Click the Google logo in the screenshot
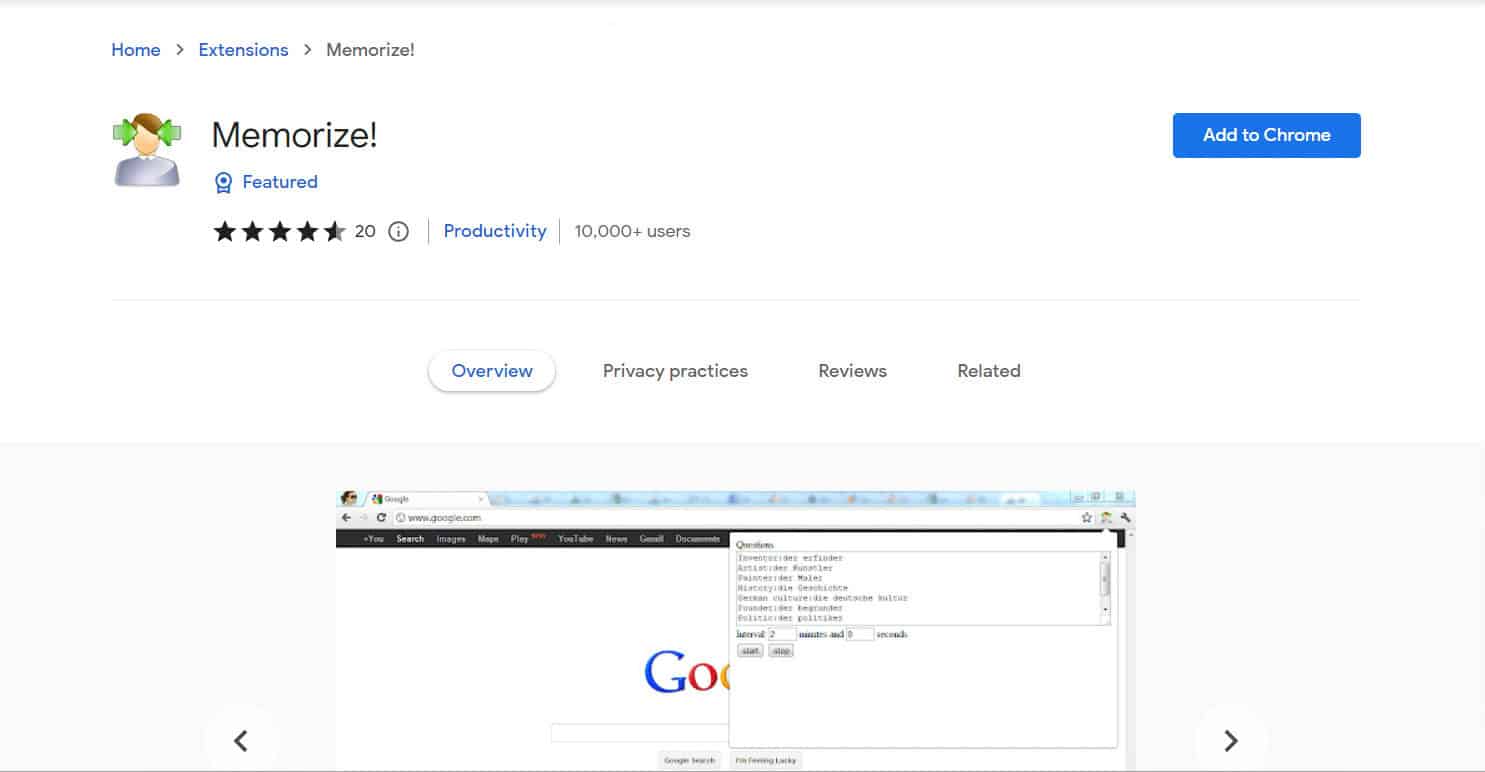The height and width of the screenshot is (772, 1485). click(x=688, y=672)
